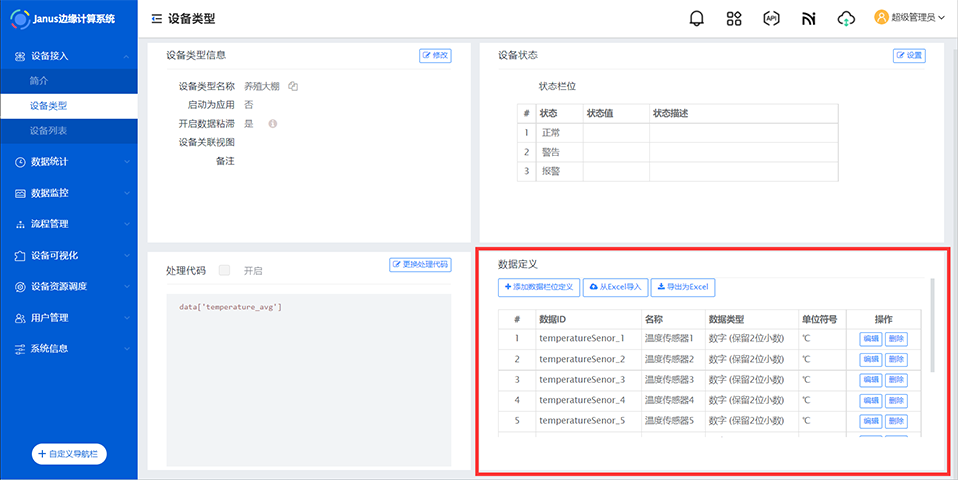Open the apps grid icon
Viewport: 958px width, 480px height.
pos(734,18)
